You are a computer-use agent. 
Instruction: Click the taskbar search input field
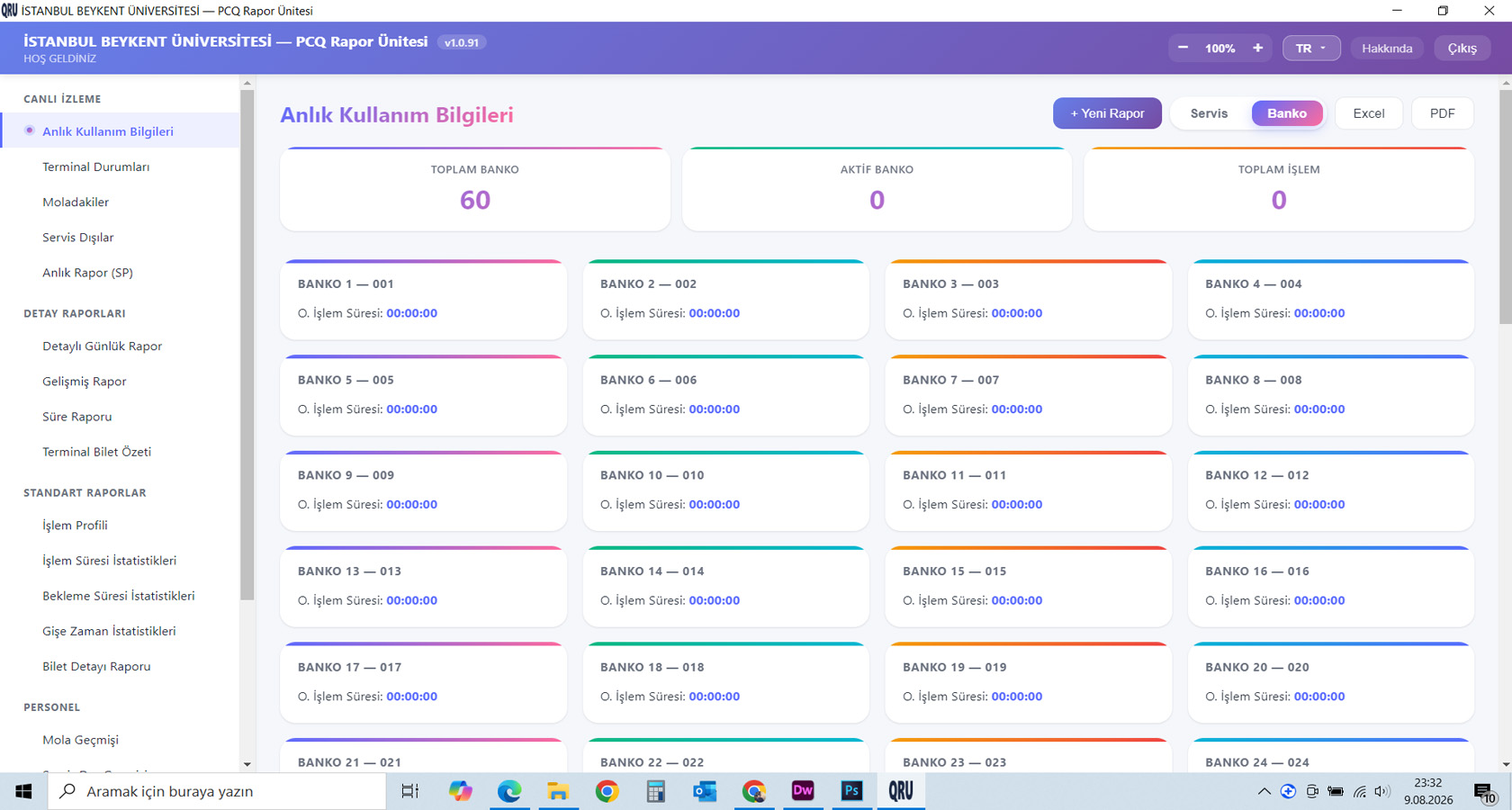217,791
